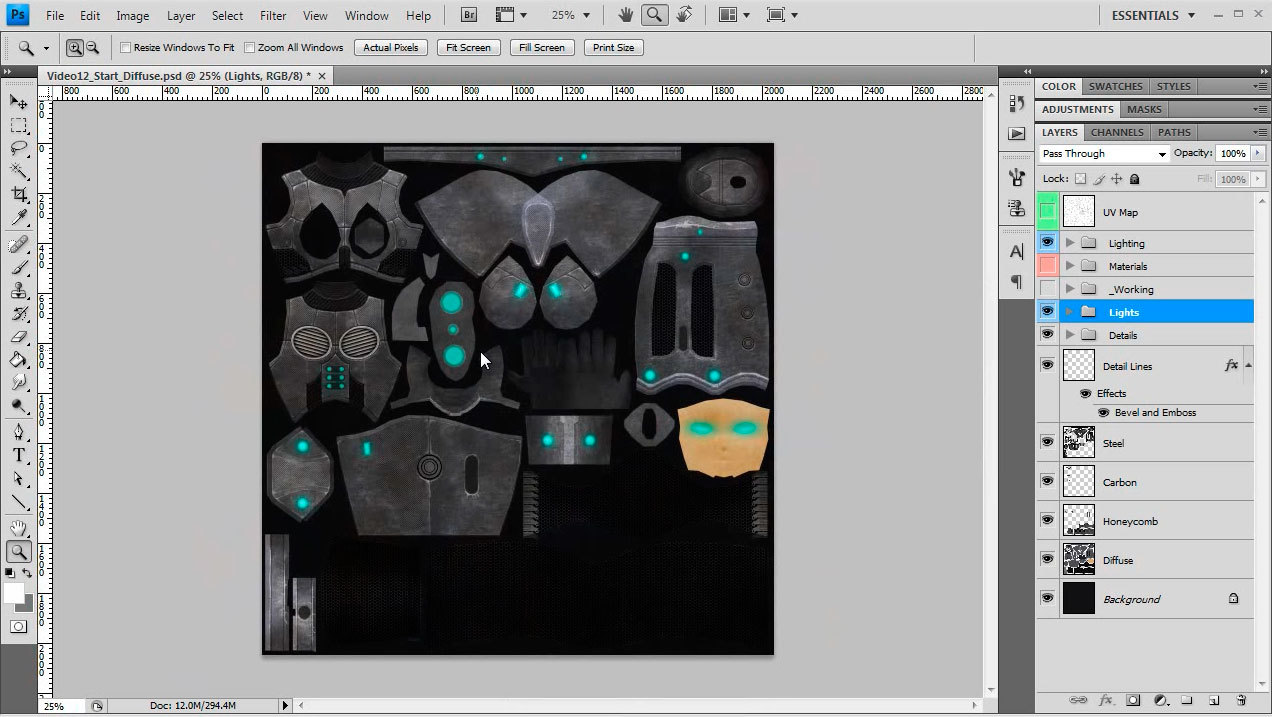Expand the Details layer group
This screenshot has width=1272, height=717.
[x=1070, y=335]
